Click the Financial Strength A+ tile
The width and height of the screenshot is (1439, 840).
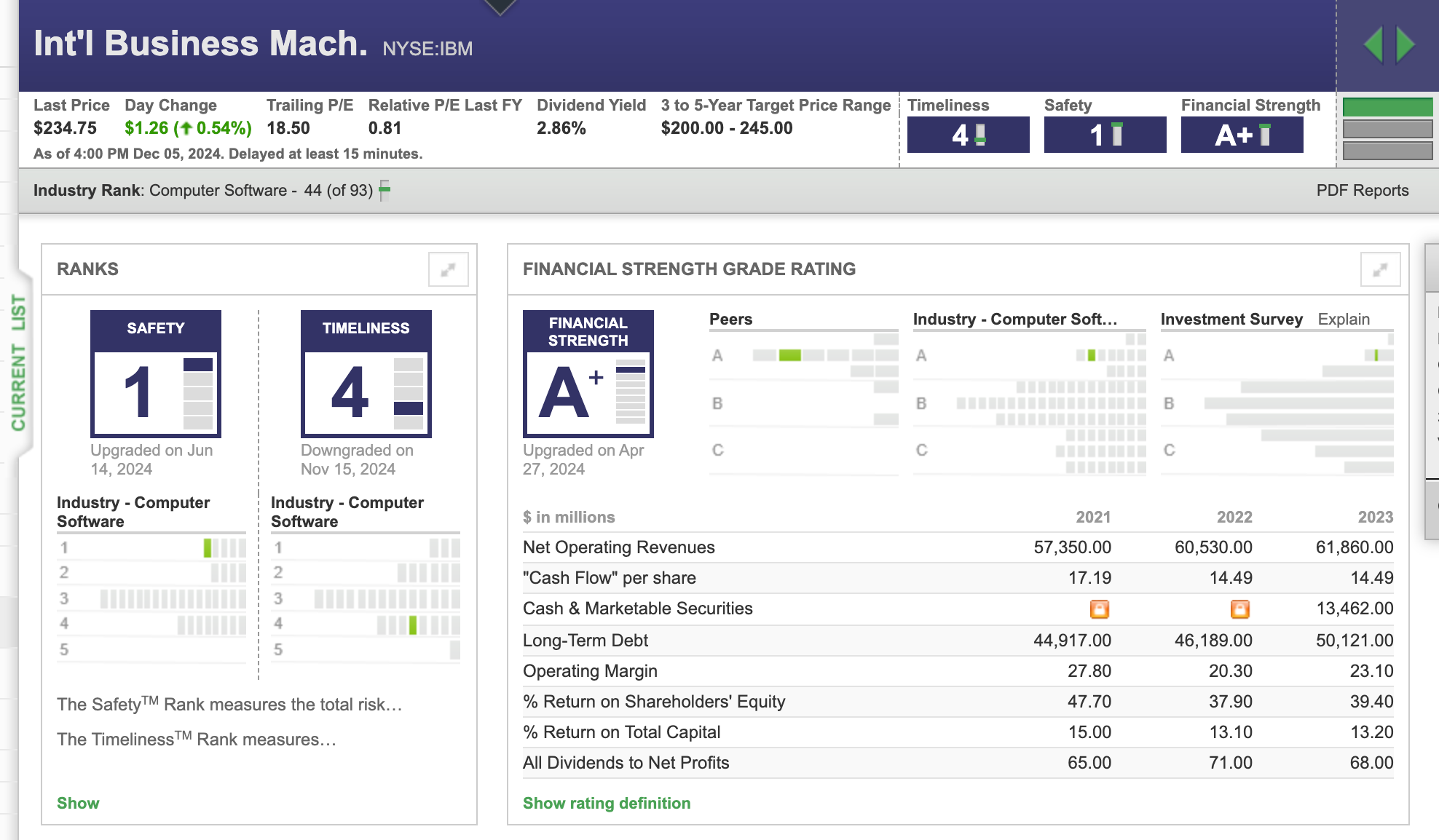click(x=588, y=374)
